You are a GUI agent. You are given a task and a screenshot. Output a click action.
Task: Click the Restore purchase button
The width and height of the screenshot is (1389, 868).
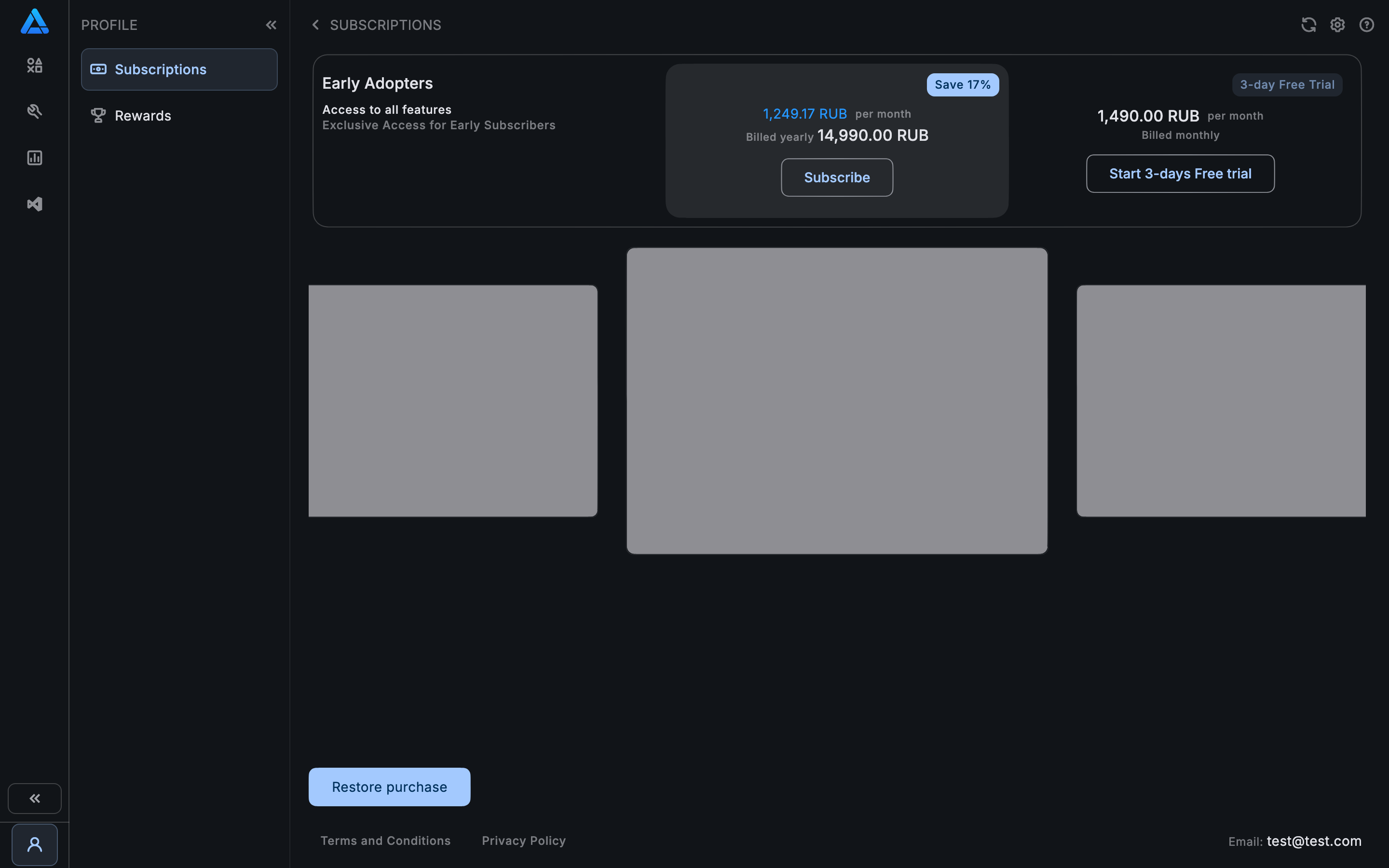pos(389,787)
